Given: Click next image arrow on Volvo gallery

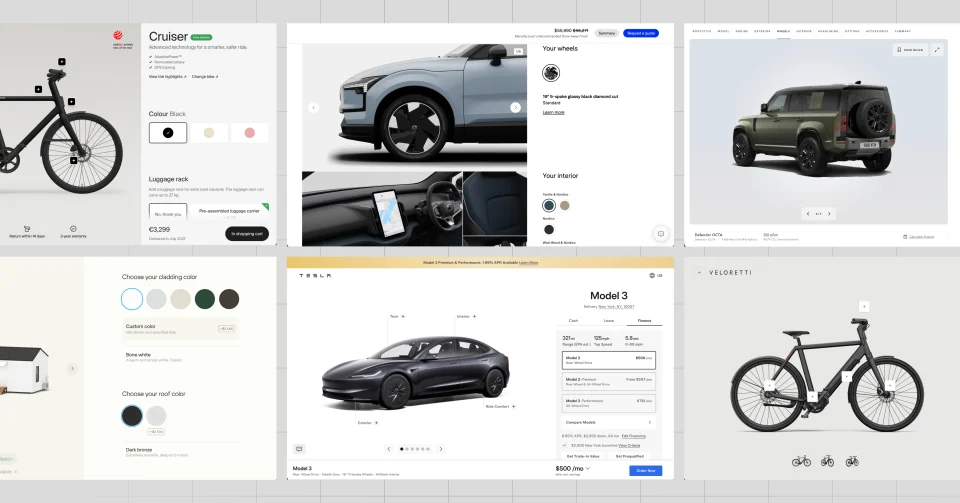Looking at the screenshot, I should coord(516,107).
